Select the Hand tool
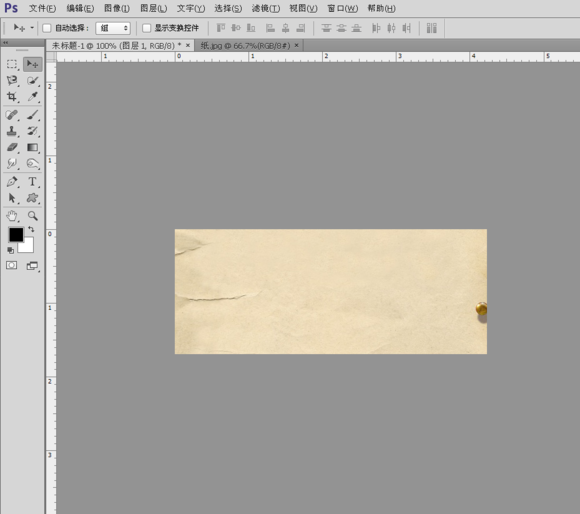This screenshot has height=514, width=580. tap(12, 216)
